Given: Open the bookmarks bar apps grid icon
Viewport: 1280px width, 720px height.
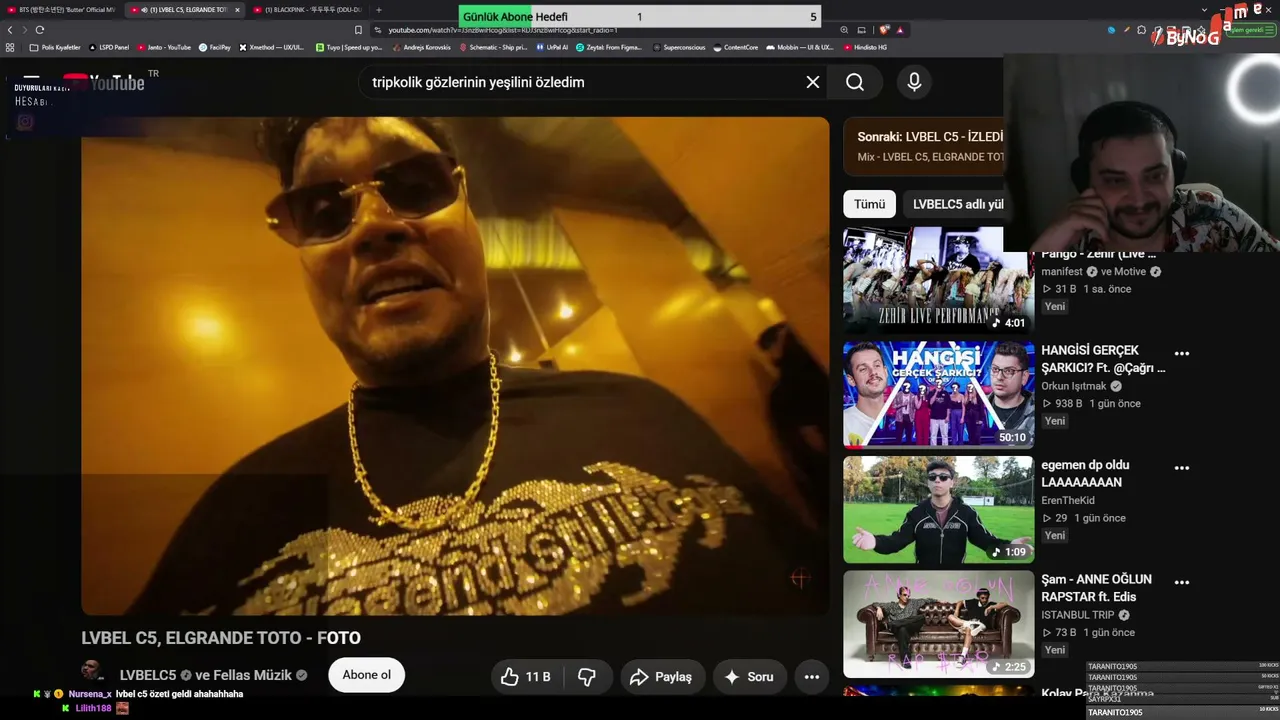Looking at the screenshot, I should tap(10, 47).
